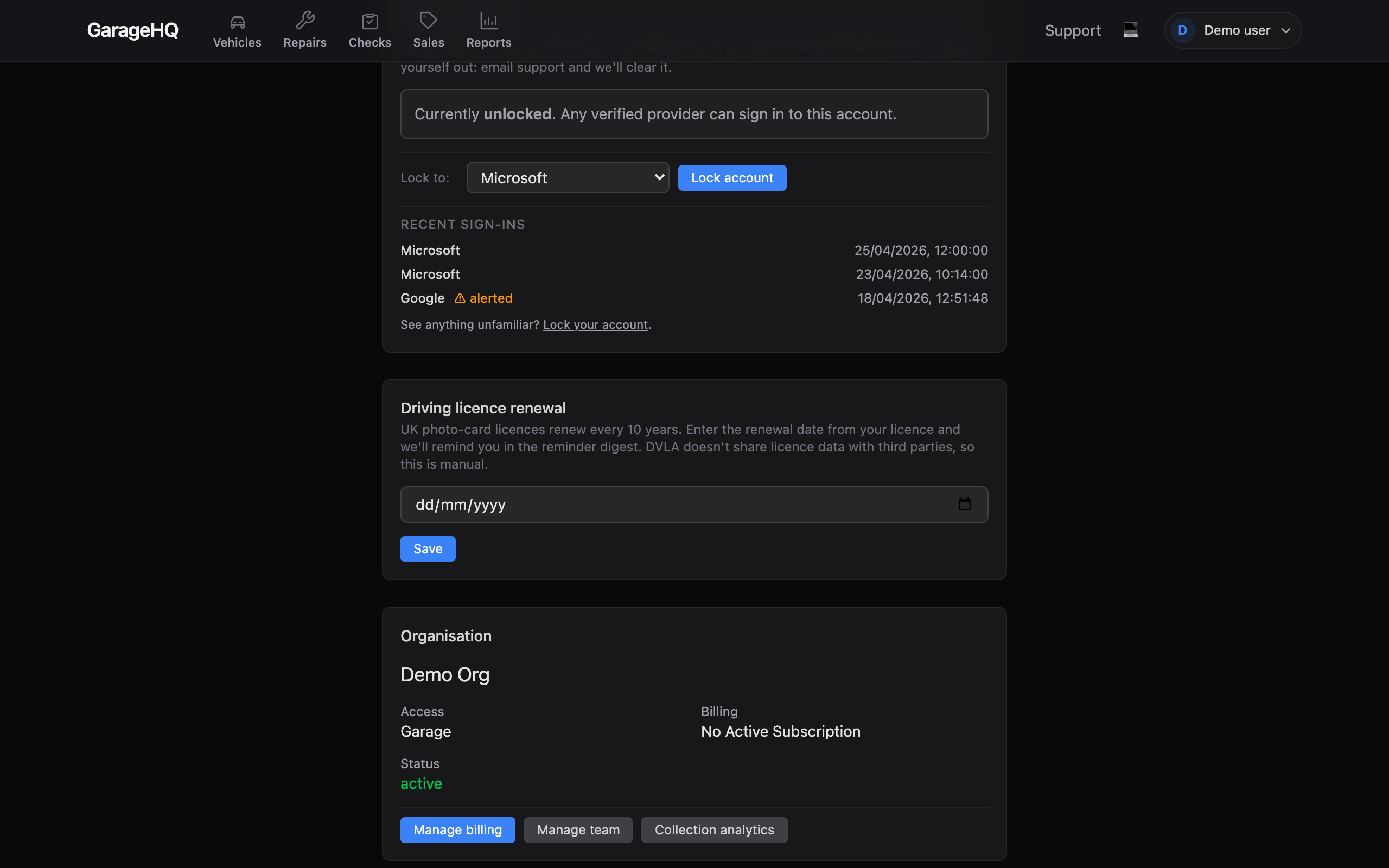Image resolution: width=1389 pixels, height=868 pixels.
Task: Open the Vehicles car icon
Action: pyautogui.click(x=237, y=22)
